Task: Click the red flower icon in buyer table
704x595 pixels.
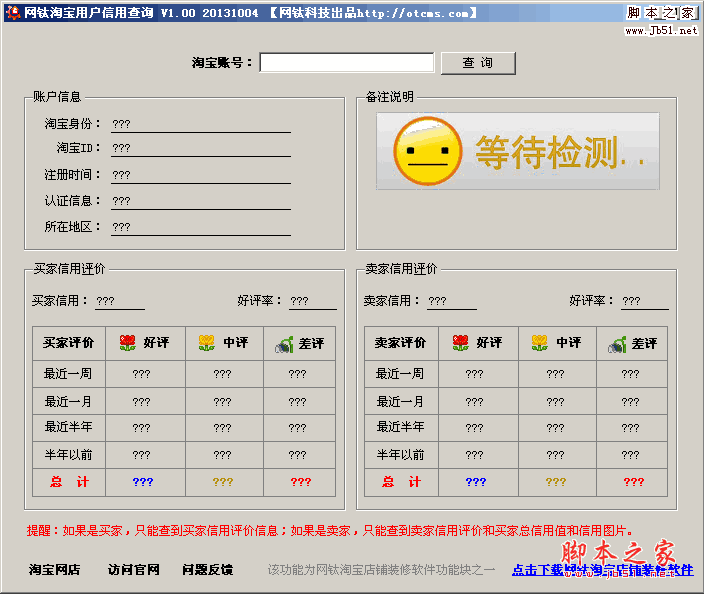Action: pos(128,343)
